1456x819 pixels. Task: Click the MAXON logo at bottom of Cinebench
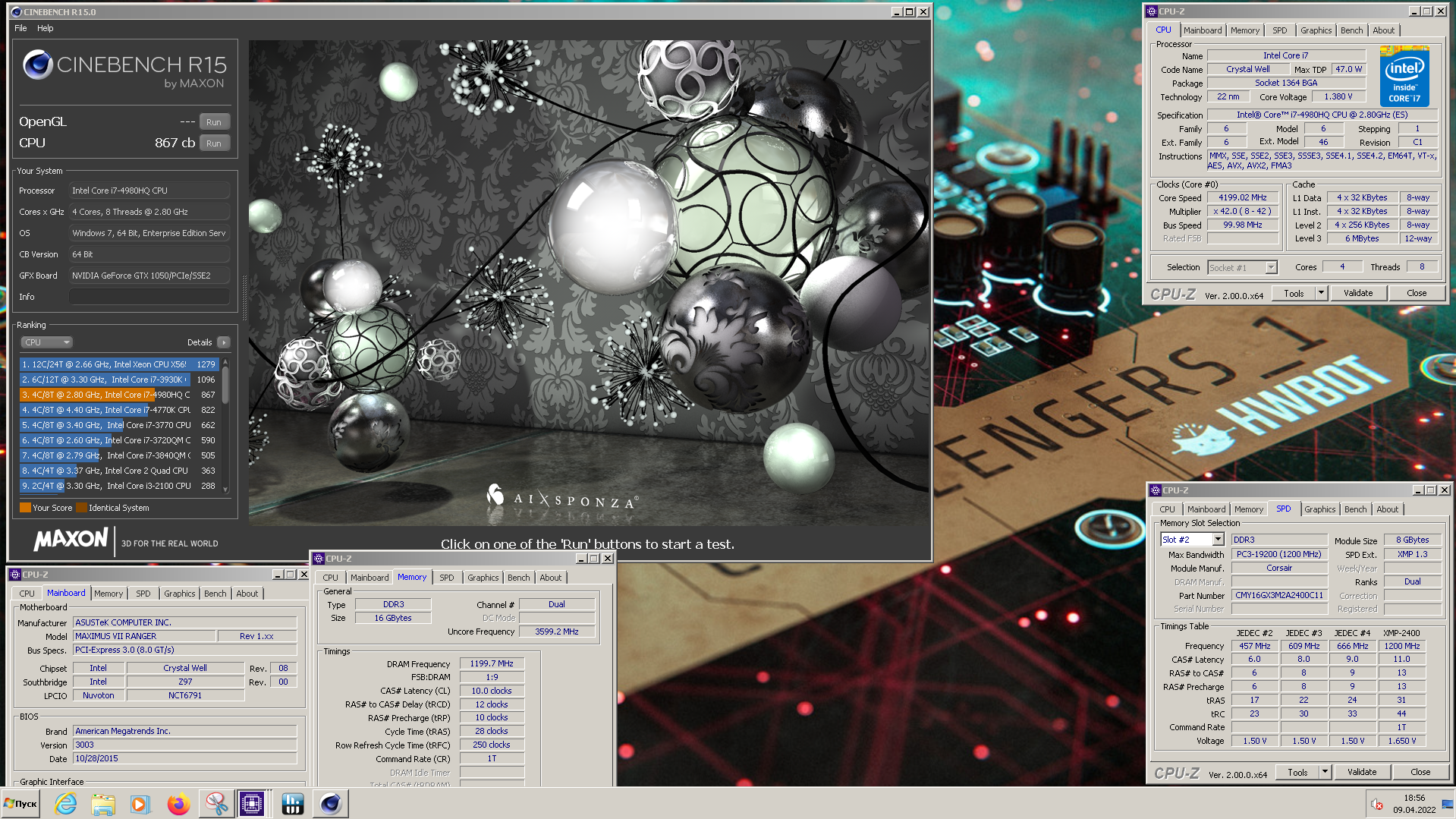(71, 540)
